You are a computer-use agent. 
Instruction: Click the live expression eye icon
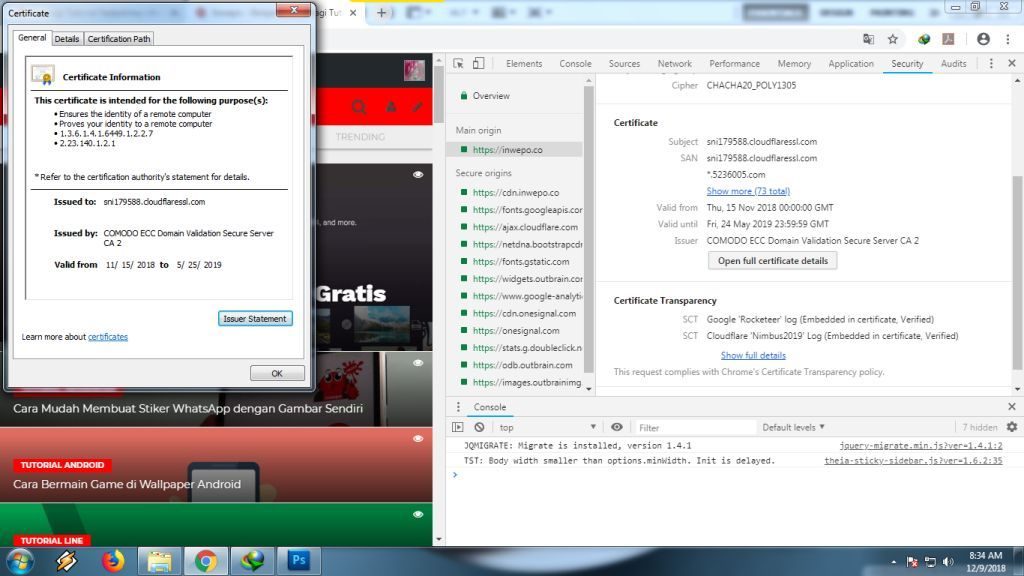coord(617,427)
